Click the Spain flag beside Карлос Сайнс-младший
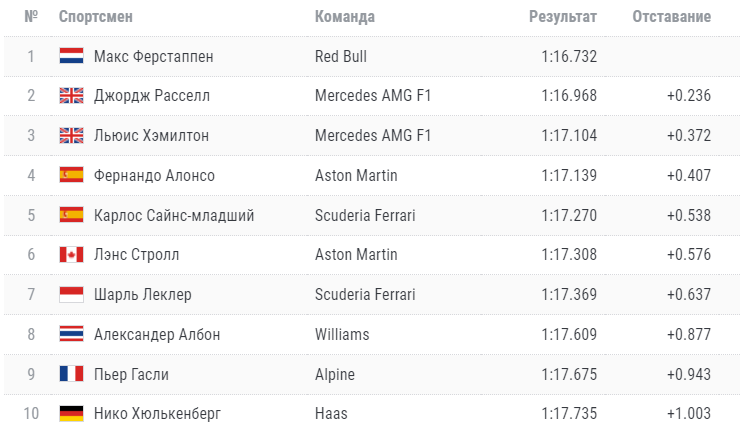 [x=71, y=215]
